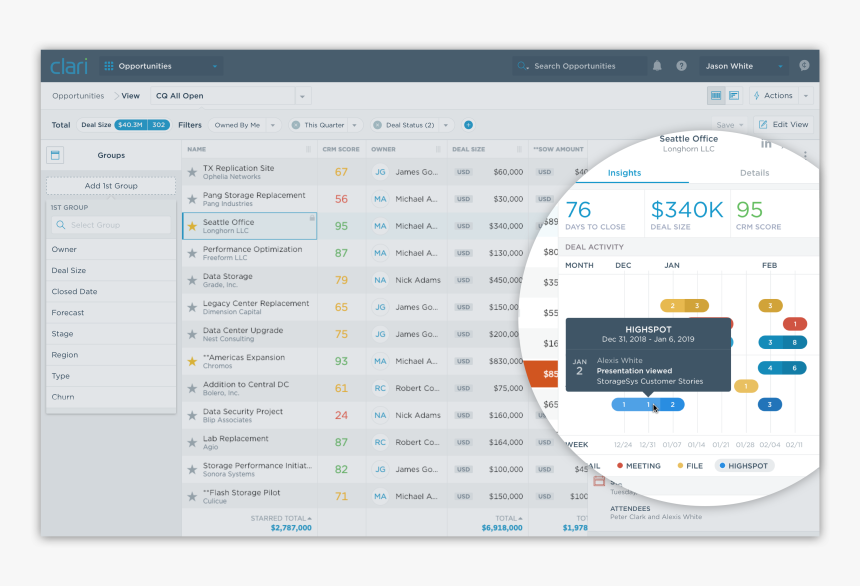Star the Pang Storage Replacement deal
This screenshot has height=586, width=860.
point(192,199)
